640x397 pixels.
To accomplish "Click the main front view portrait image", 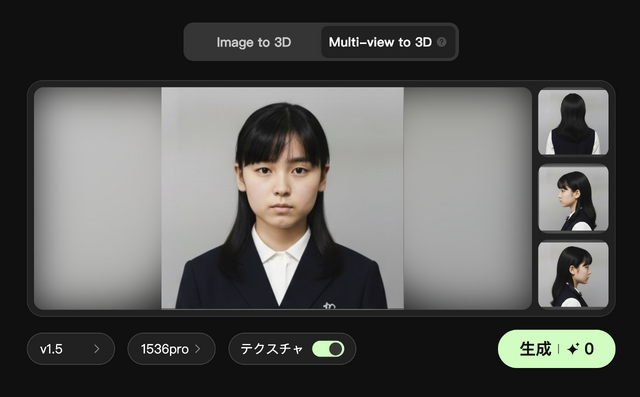I will 282,198.
